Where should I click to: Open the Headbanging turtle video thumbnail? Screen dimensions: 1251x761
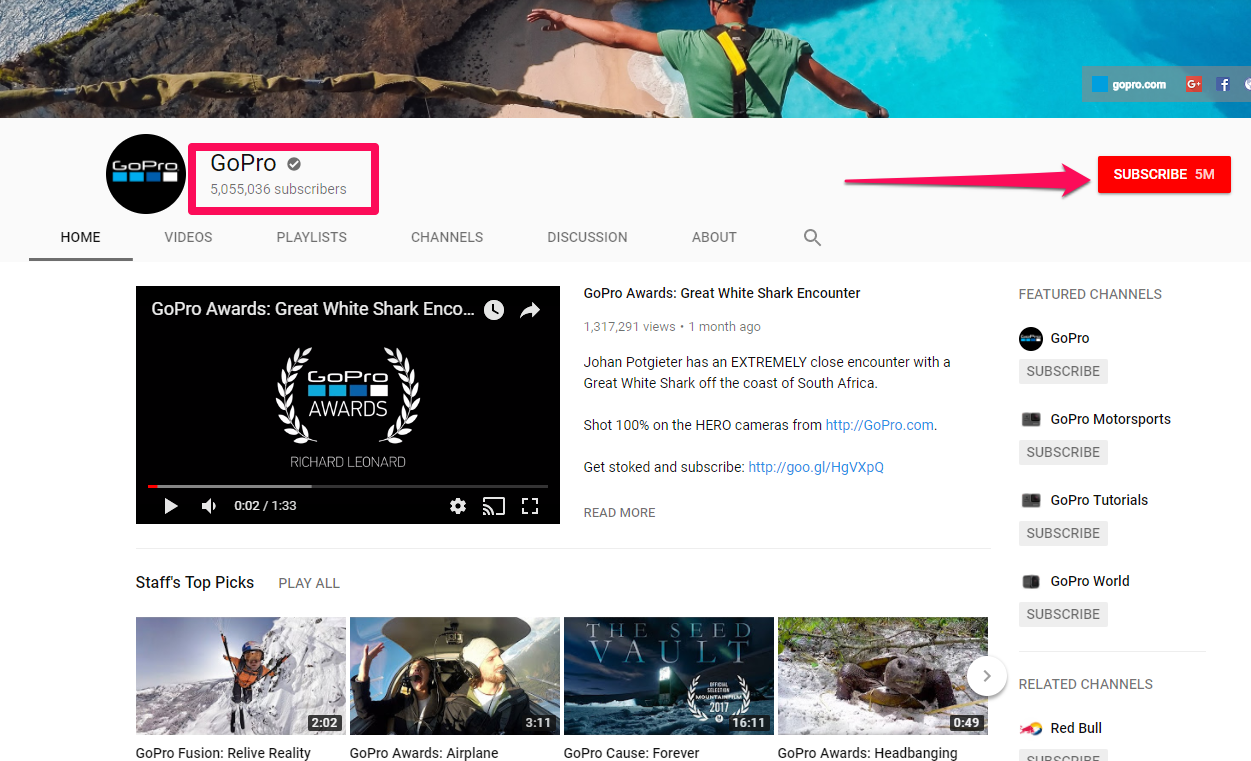click(883, 676)
